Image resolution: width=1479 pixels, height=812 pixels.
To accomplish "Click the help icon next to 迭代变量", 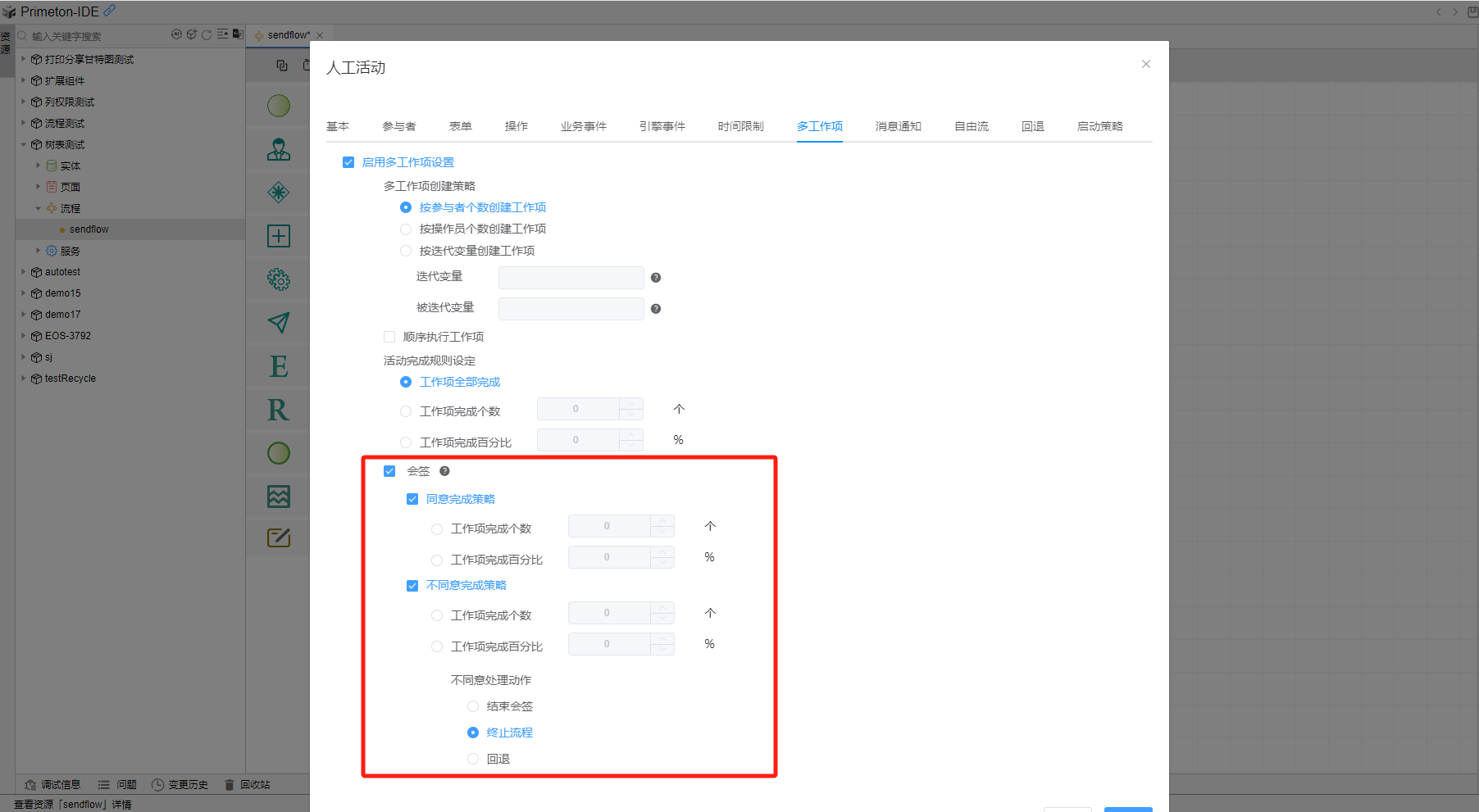I will (656, 278).
